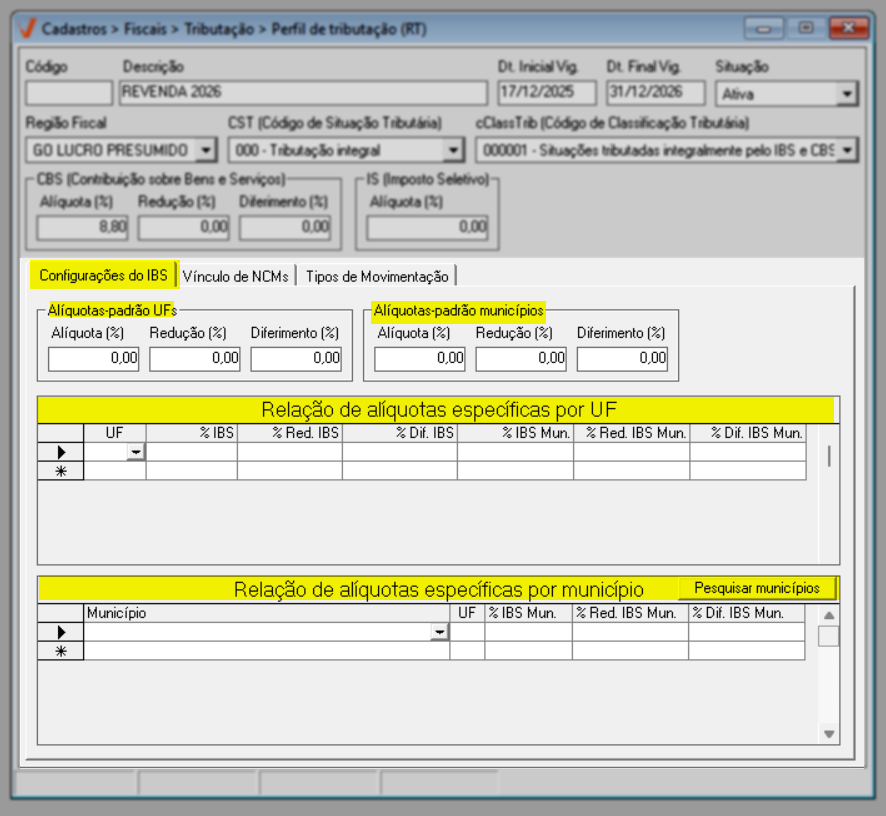Open the Tipos de Movimentação tab
The image size is (886, 816).
coord(377,276)
